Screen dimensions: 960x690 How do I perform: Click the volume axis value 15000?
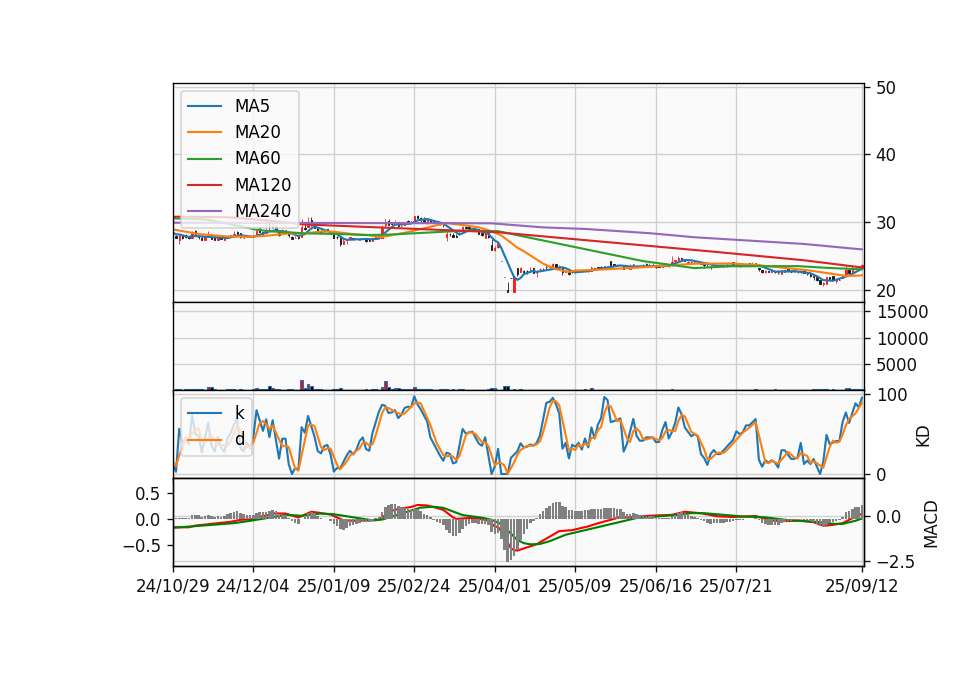(902, 312)
